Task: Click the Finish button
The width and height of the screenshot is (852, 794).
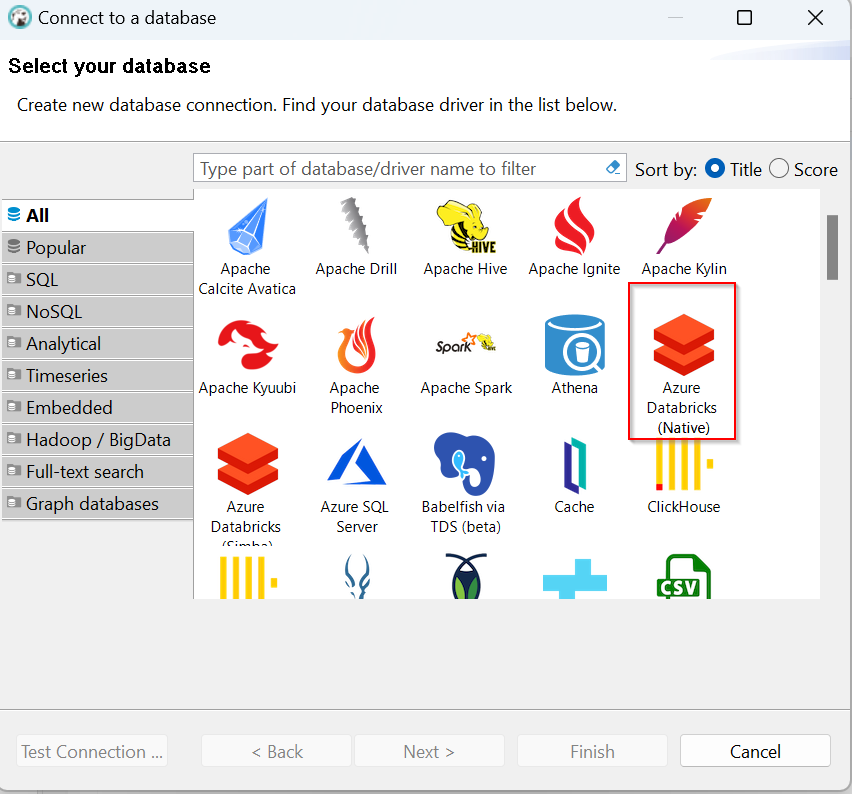Action: click(592, 751)
